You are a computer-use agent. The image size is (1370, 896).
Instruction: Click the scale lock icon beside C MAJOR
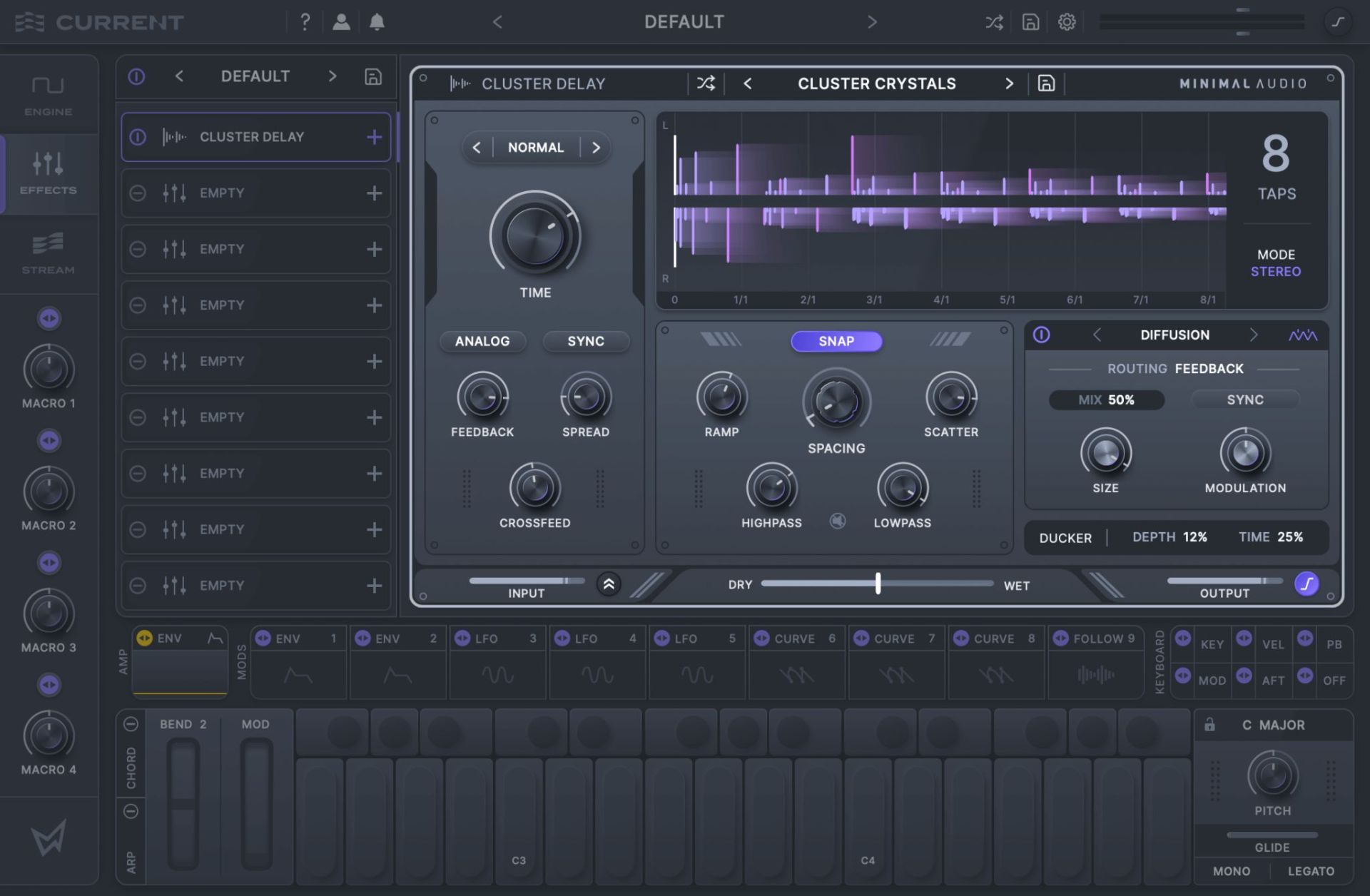pos(1209,725)
